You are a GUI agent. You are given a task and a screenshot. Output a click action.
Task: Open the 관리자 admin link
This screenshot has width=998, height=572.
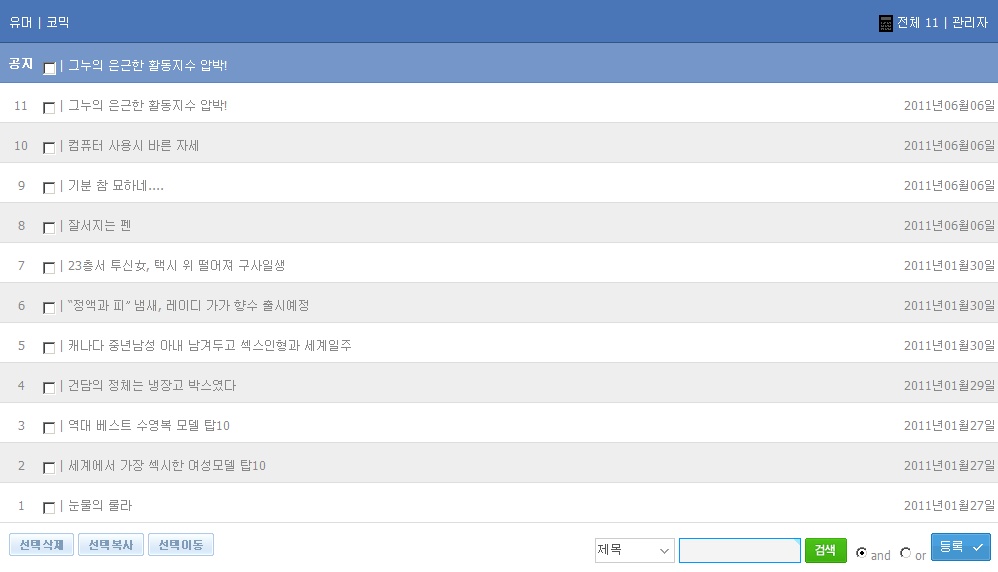(x=969, y=22)
